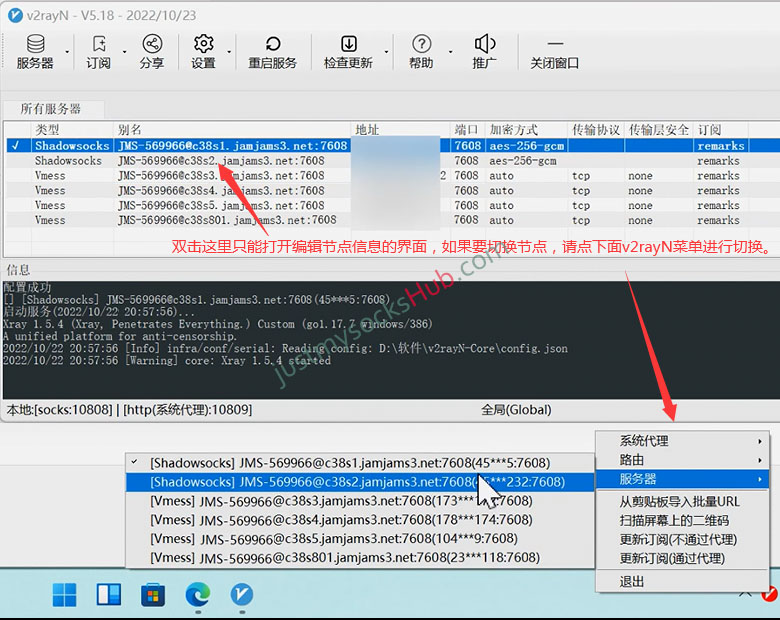This screenshot has height=620, width=780.
Task: Choose 扫描屏幕上的二维码 menu item
Action: tap(682, 520)
